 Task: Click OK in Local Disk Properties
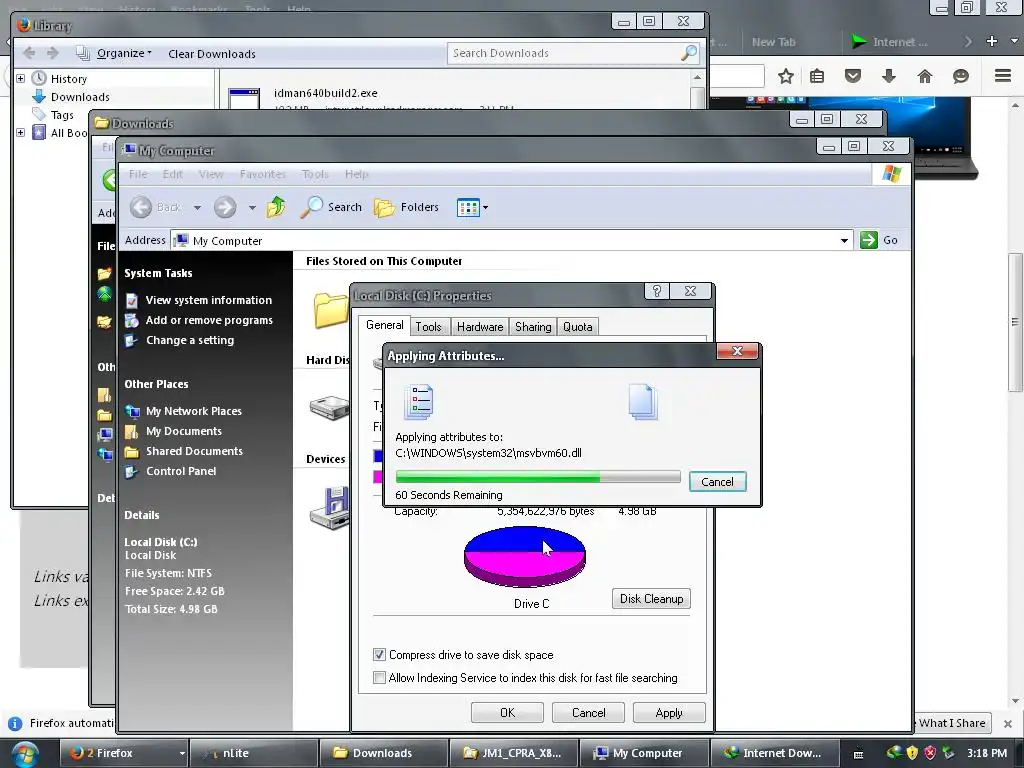click(x=507, y=712)
